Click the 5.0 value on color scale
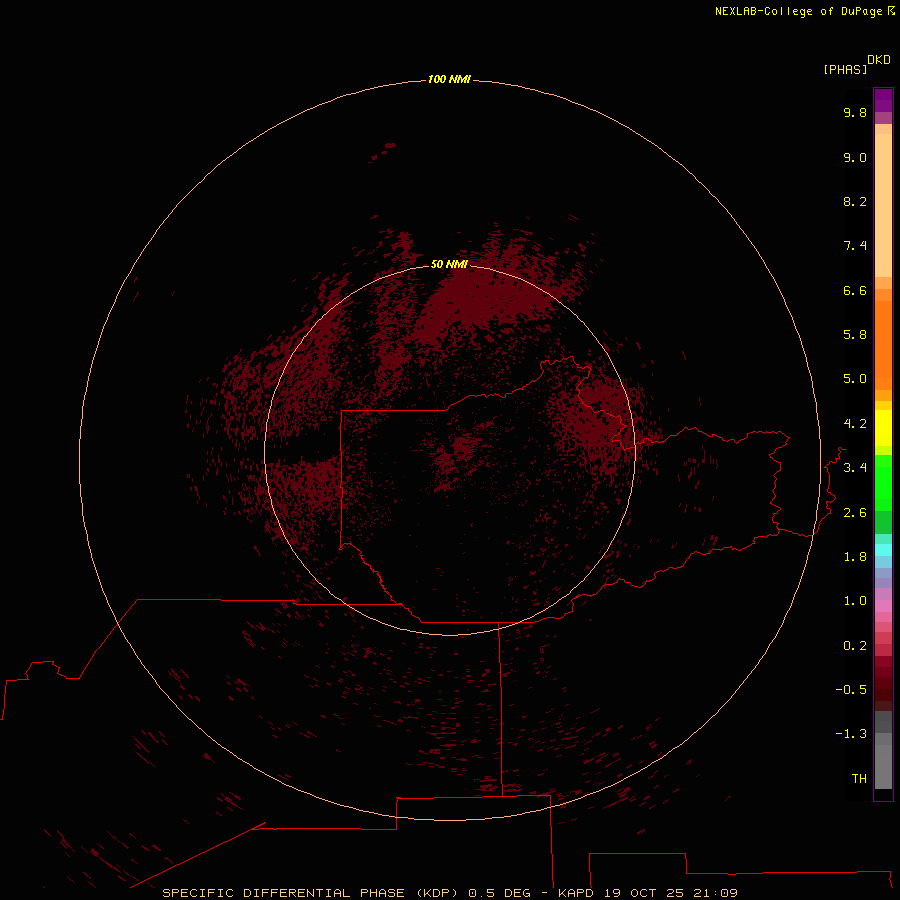This screenshot has width=900, height=900. point(855,379)
